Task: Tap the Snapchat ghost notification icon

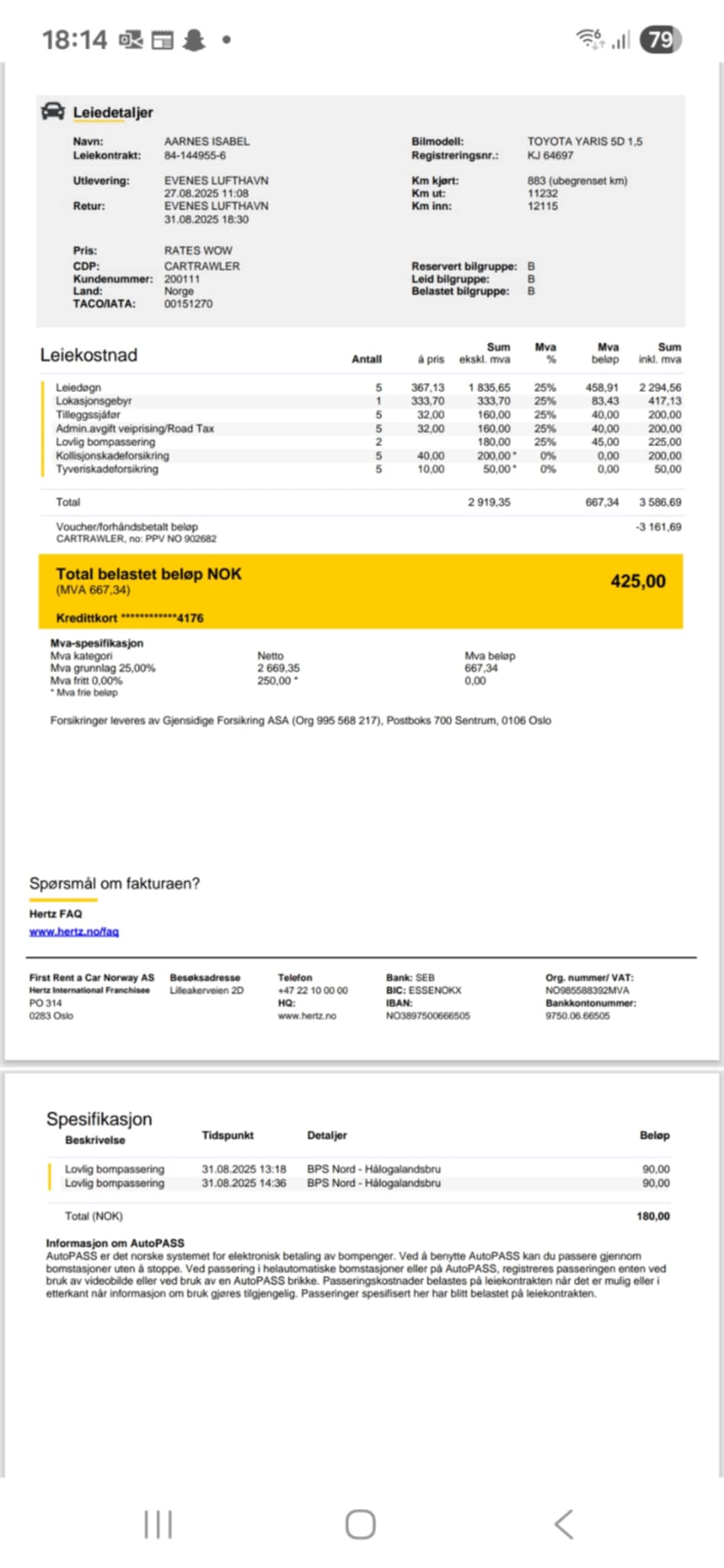Action: pyautogui.click(x=194, y=40)
